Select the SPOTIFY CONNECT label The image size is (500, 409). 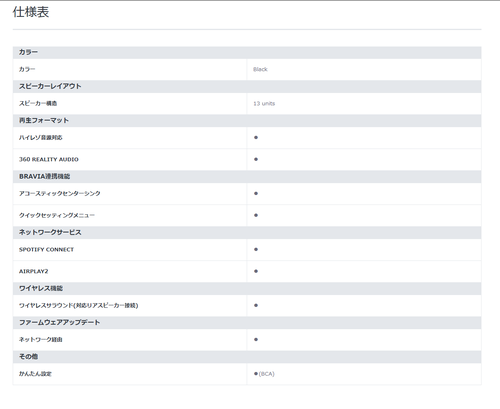click(46, 249)
